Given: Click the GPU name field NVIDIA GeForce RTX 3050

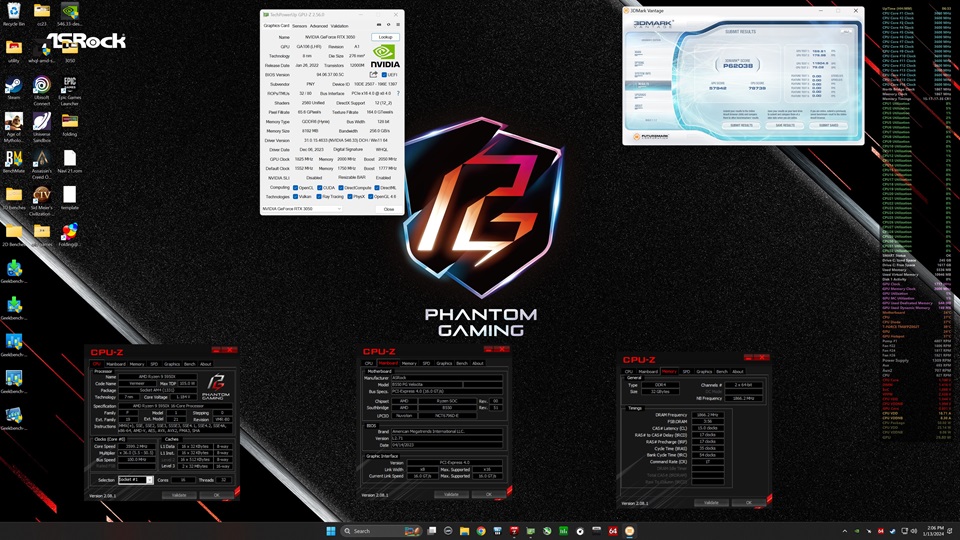Looking at the screenshot, I should 330,37.
